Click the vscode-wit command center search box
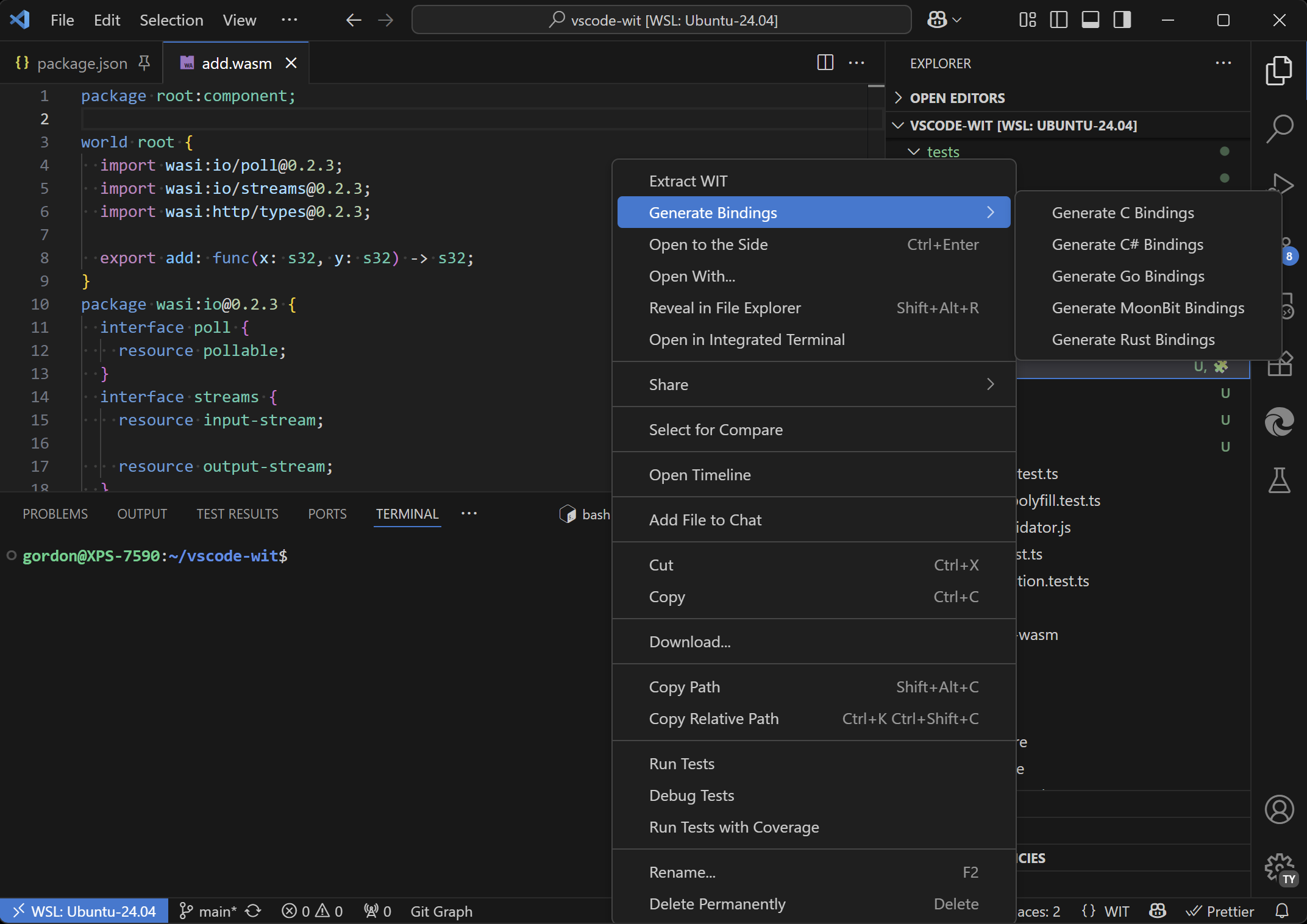The height and width of the screenshot is (924, 1307). pyautogui.click(x=661, y=20)
